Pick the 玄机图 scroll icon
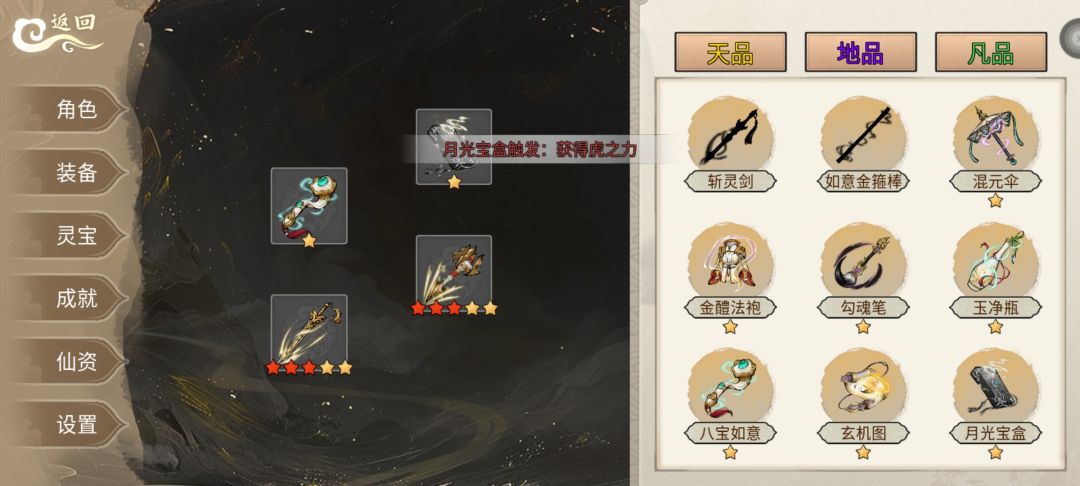The width and height of the screenshot is (1080, 486). coord(863,388)
